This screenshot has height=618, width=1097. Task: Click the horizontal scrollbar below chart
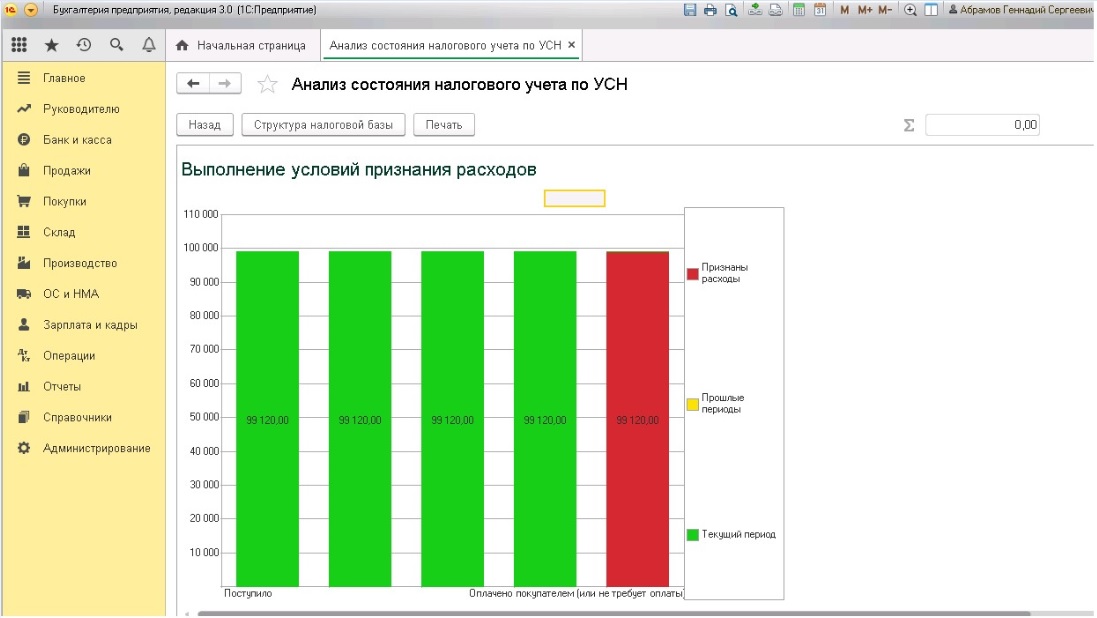click(x=614, y=614)
